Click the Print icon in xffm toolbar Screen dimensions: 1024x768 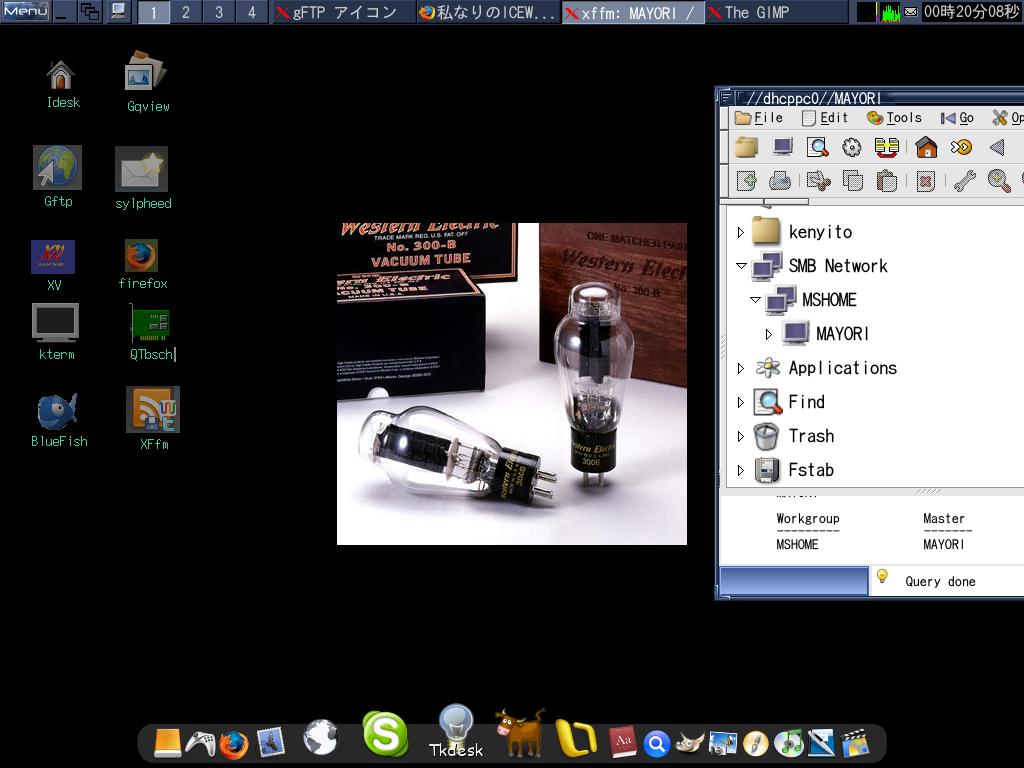click(780, 180)
